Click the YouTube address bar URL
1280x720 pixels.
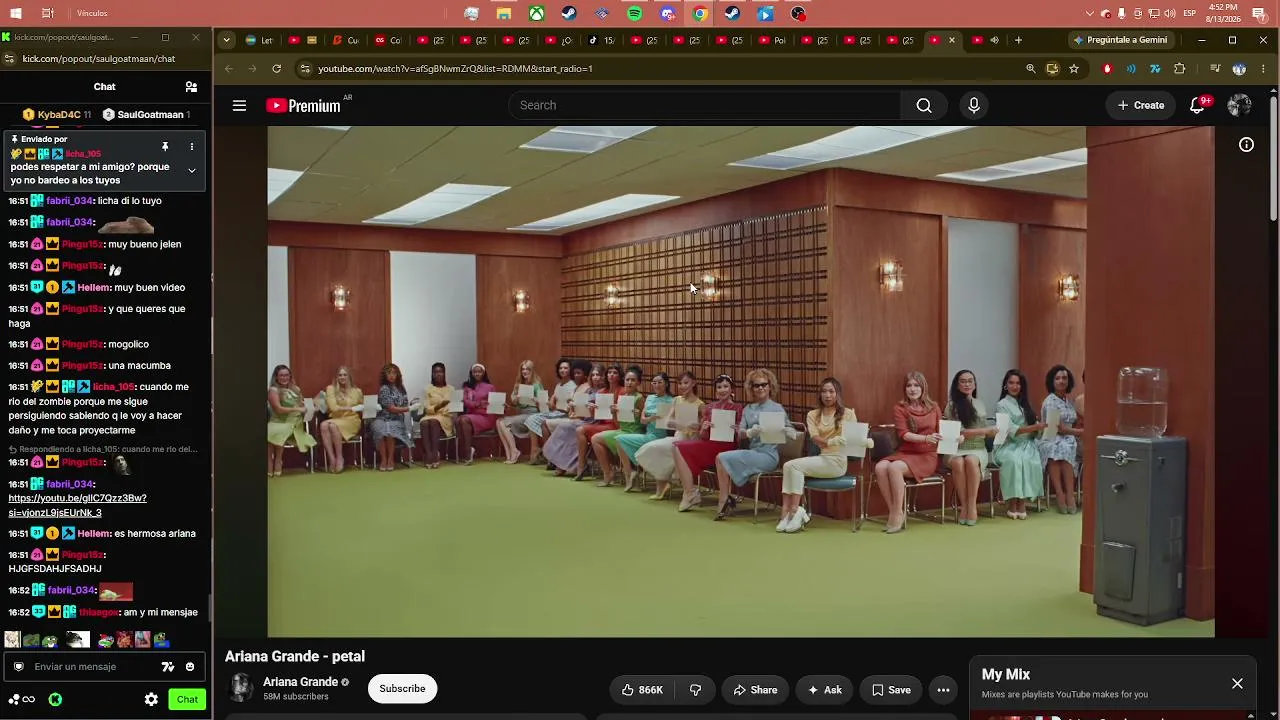(455, 69)
